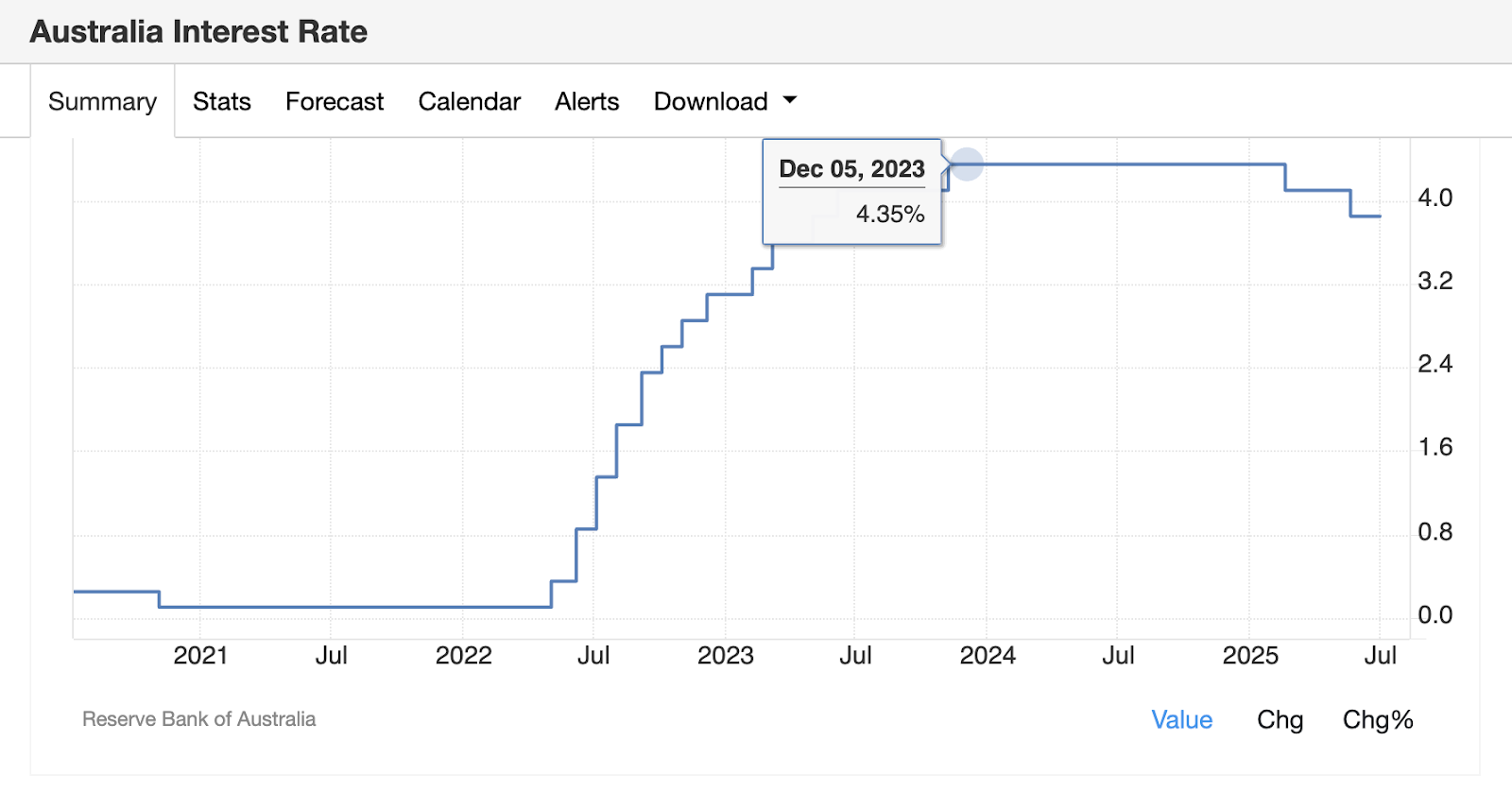This screenshot has width=1512, height=792.
Task: Click the 3.2 y-axis value
Action: (1435, 282)
